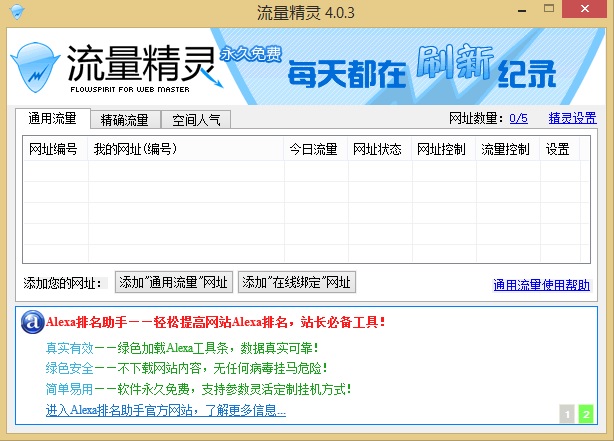Click the 流量控制 column header
The image size is (614, 441).
click(x=507, y=149)
